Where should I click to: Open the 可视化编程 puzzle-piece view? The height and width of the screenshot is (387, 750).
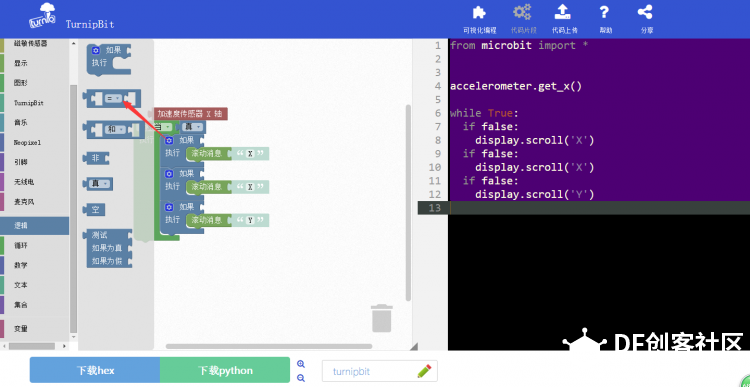click(x=480, y=19)
